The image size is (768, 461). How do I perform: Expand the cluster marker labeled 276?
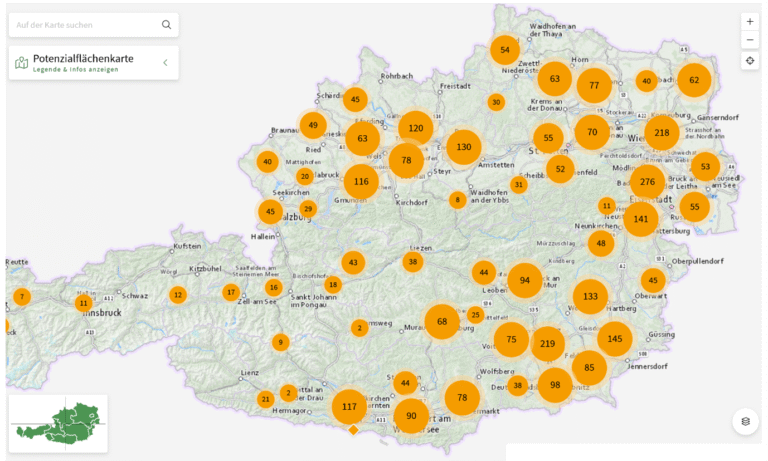(x=648, y=182)
